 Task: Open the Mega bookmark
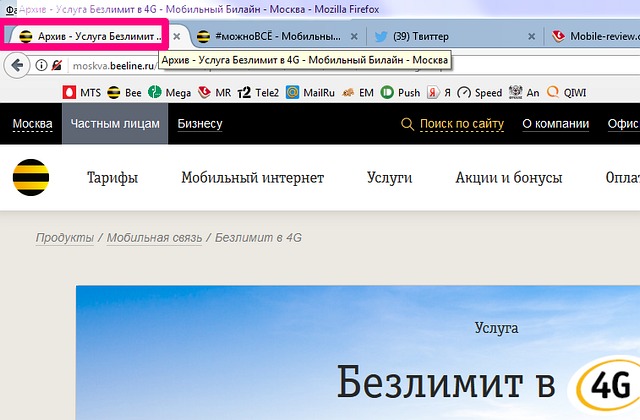(x=169, y=93)
